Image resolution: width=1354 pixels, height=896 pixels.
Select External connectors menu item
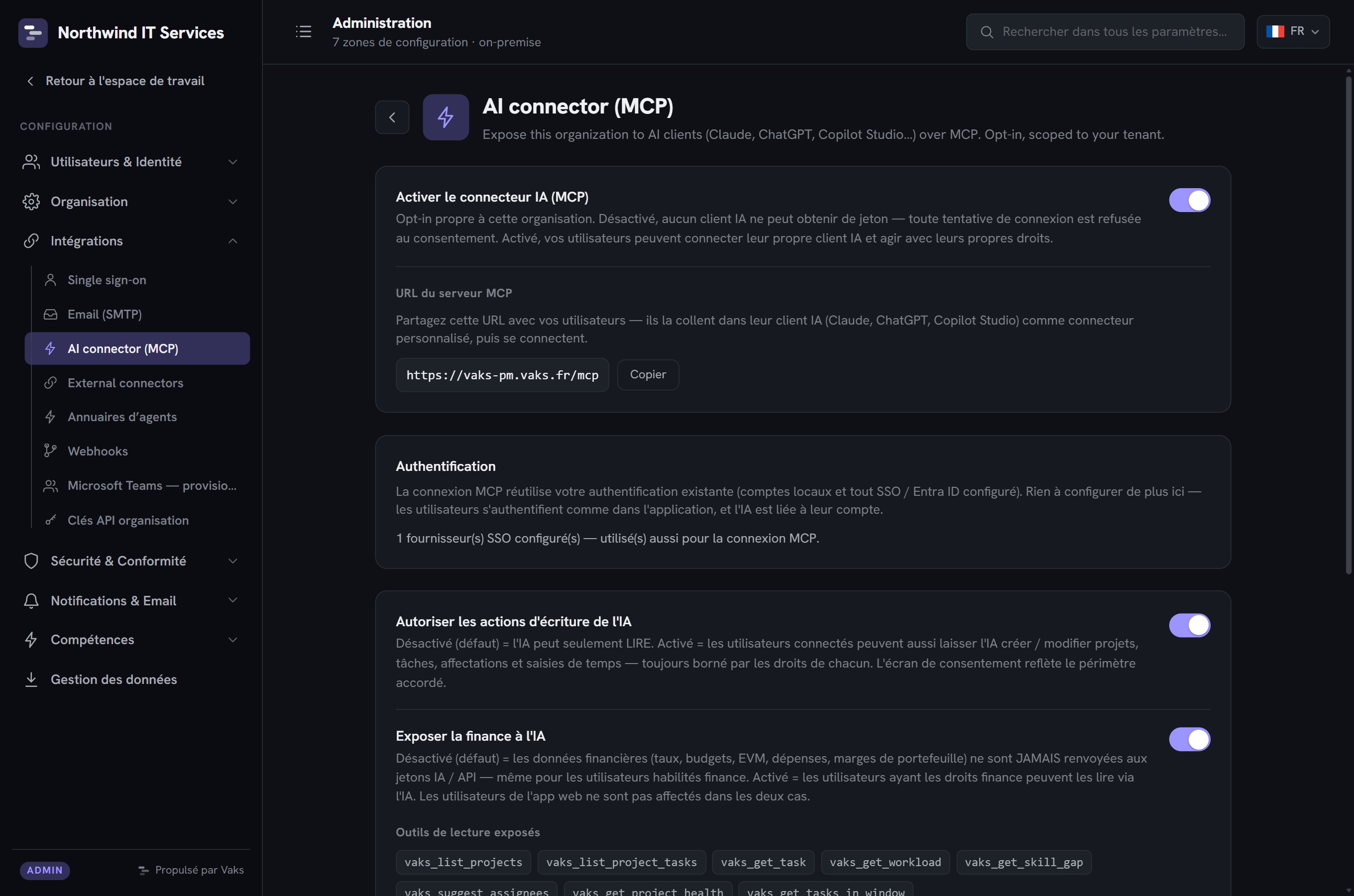pos(137,383)
